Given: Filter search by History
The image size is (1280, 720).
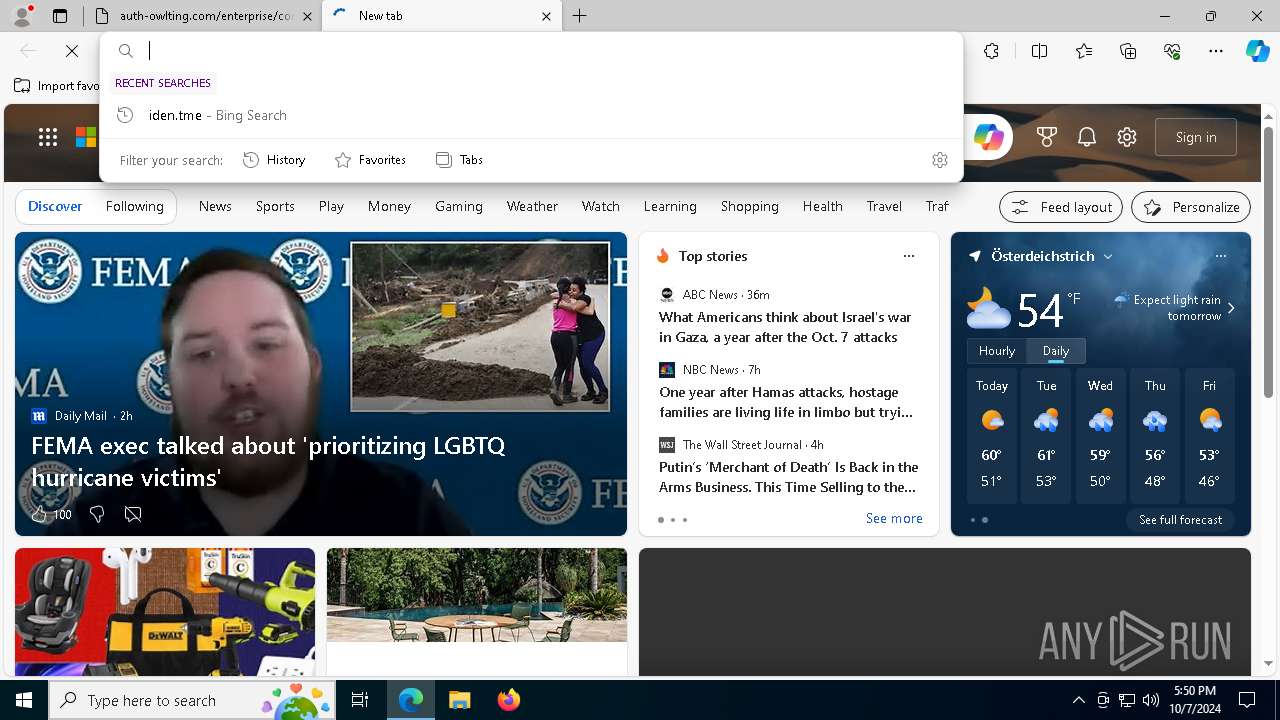Looking at the screenshot, I should click(274, 160).
